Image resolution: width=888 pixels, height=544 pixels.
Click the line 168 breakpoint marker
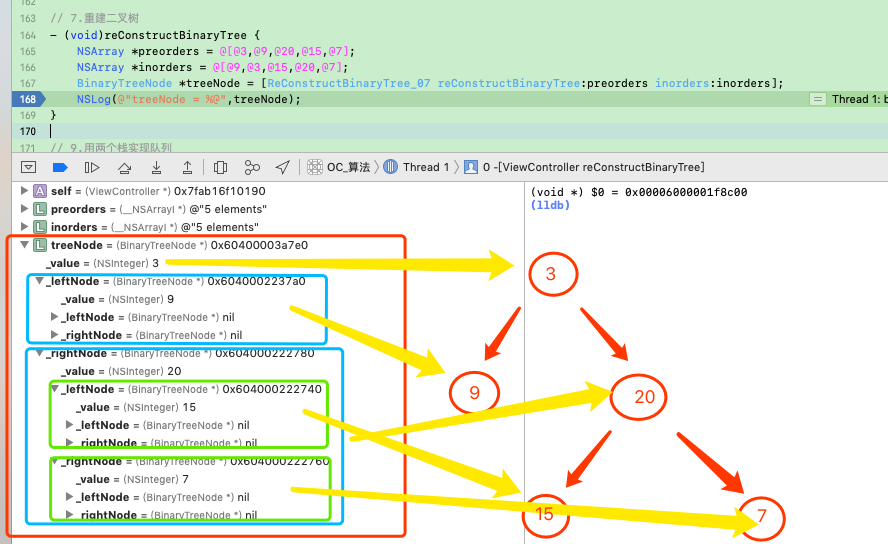click(x=28, y=99)
